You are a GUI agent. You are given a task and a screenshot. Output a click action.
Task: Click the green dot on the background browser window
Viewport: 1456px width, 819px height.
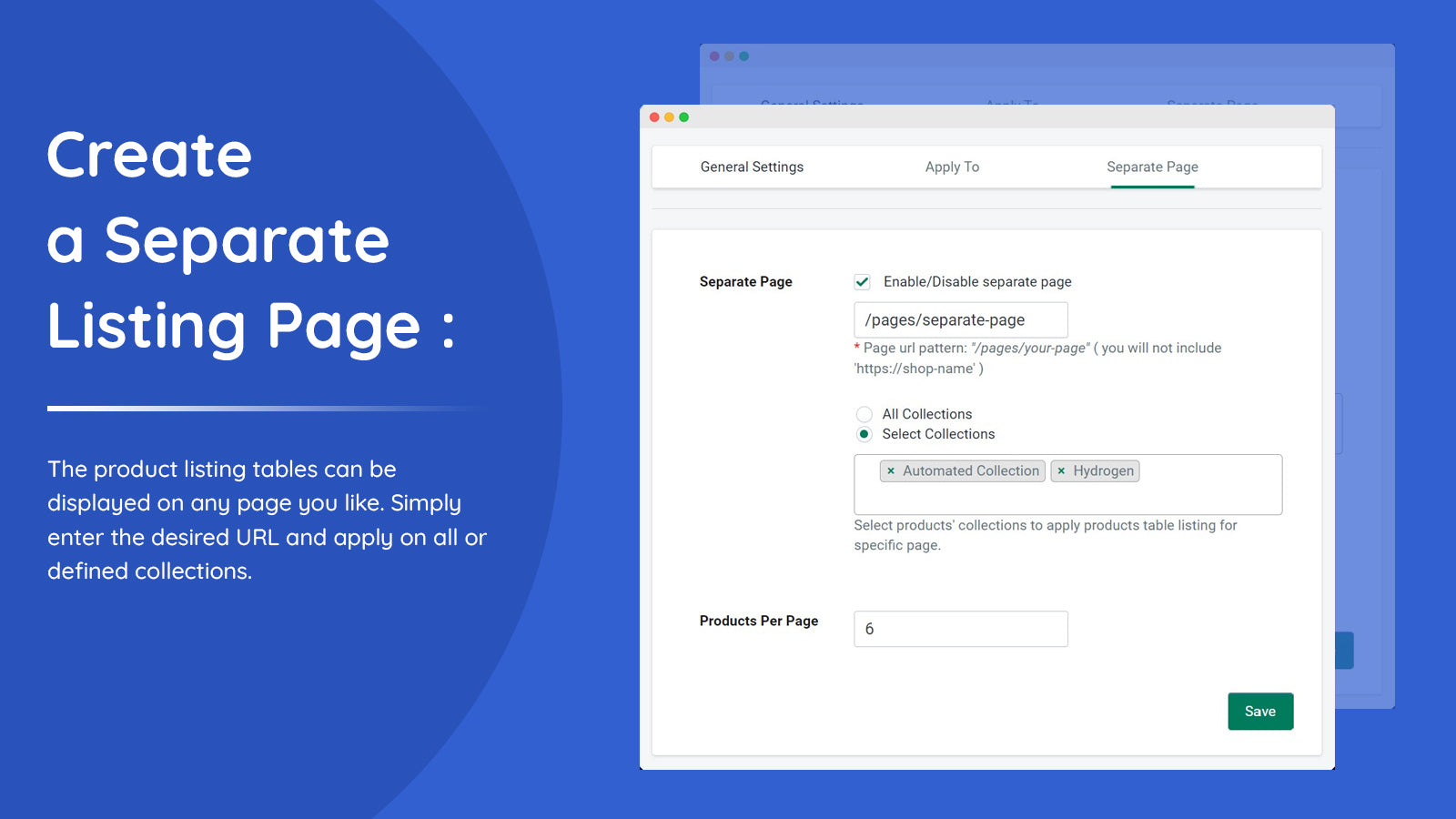pyautogui.click(x=746, y=56)
